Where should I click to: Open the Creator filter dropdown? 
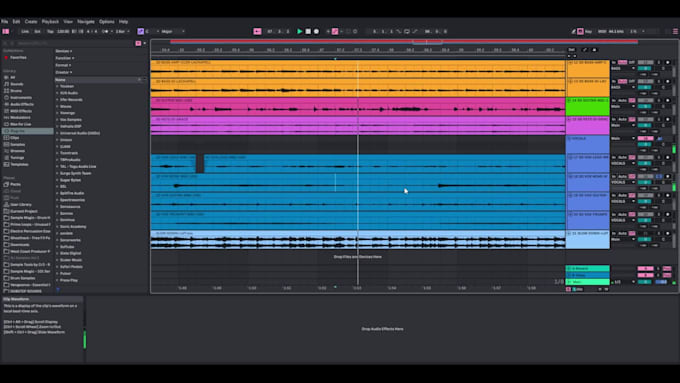point(64,72)
